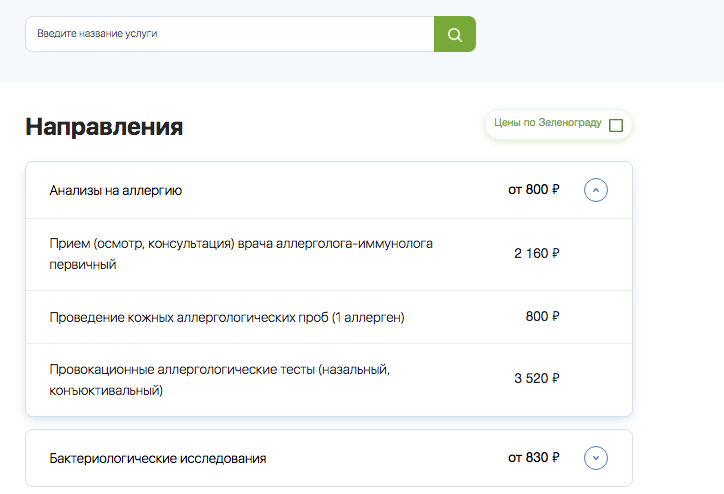This screenshot has width=724, height=494.
Task: Expand the Бактериологические исследования chevron
Action: [x=596, y=458]
